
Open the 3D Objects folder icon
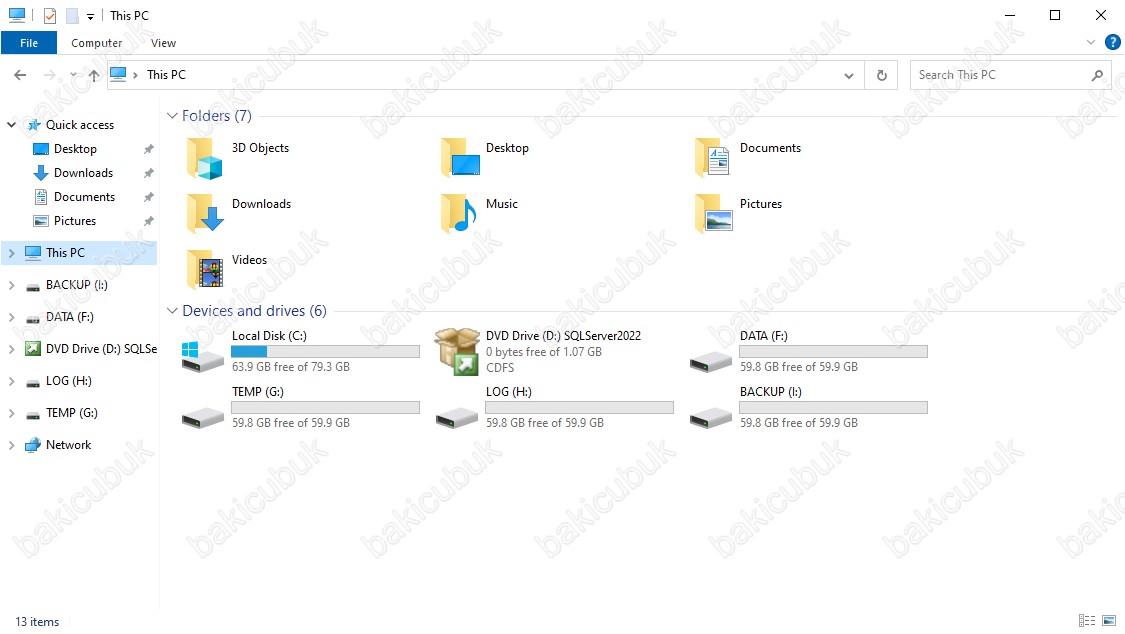point(204,158)
